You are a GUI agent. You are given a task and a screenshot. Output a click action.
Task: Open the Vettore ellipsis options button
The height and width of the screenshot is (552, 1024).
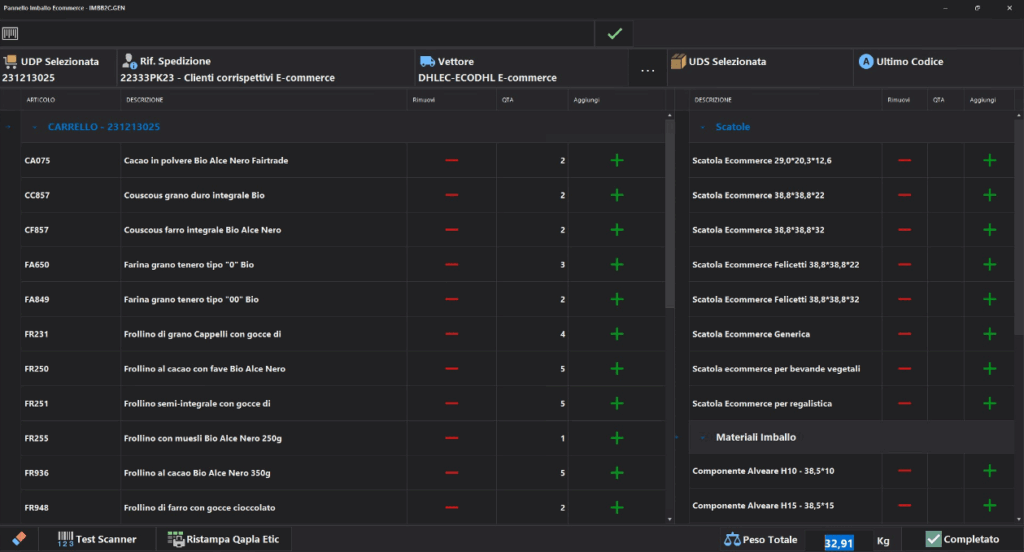[x=647, y=70]
